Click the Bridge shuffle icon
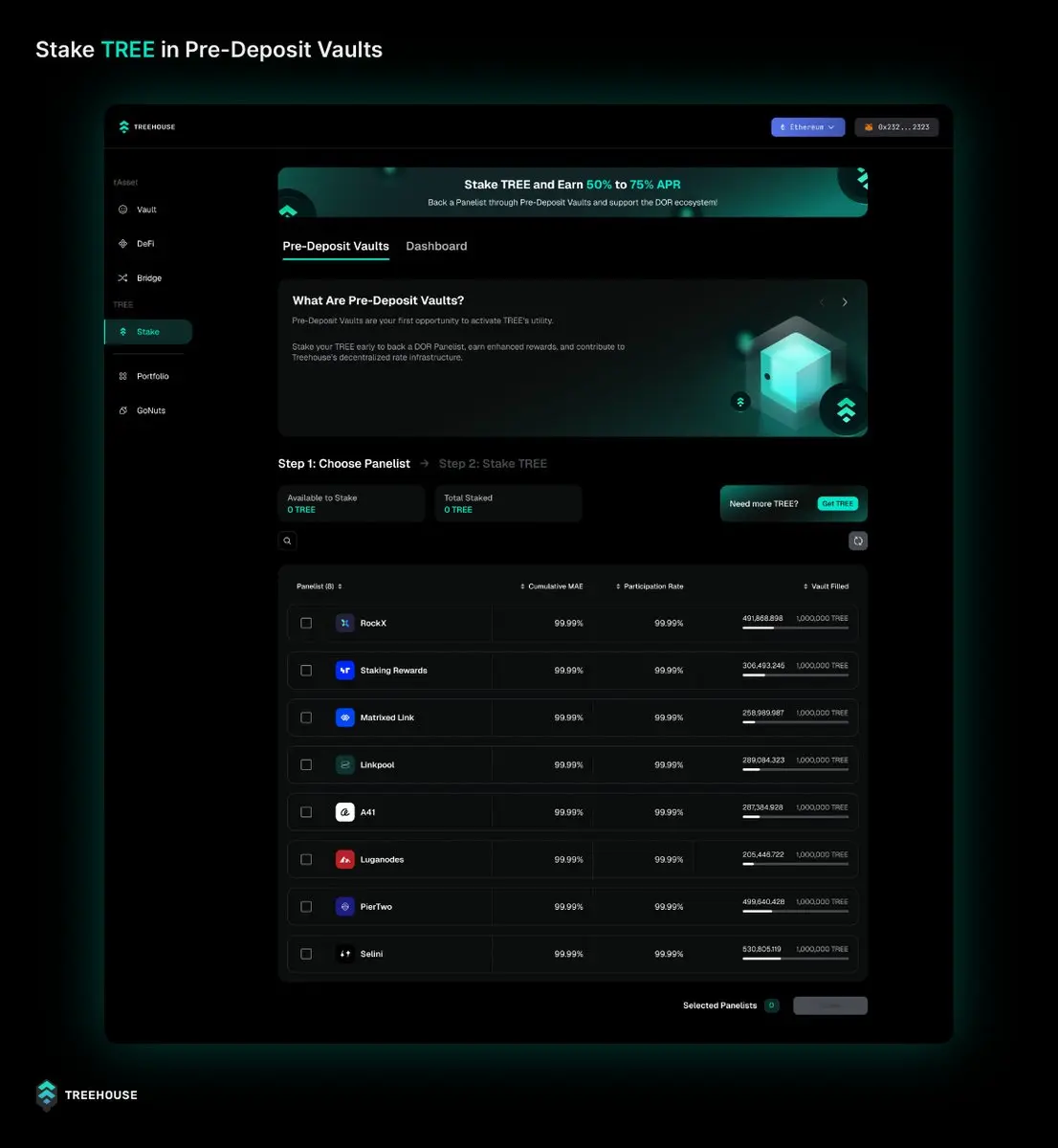1058x1148 pixels. 122,278
